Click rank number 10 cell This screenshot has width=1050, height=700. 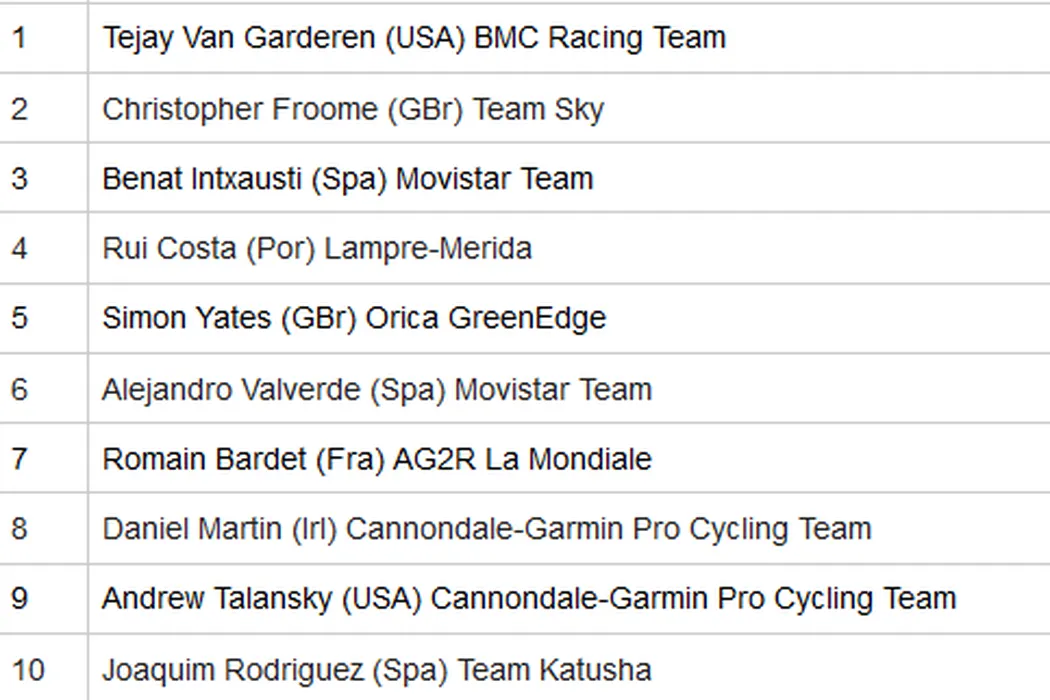tap(28, 669)
